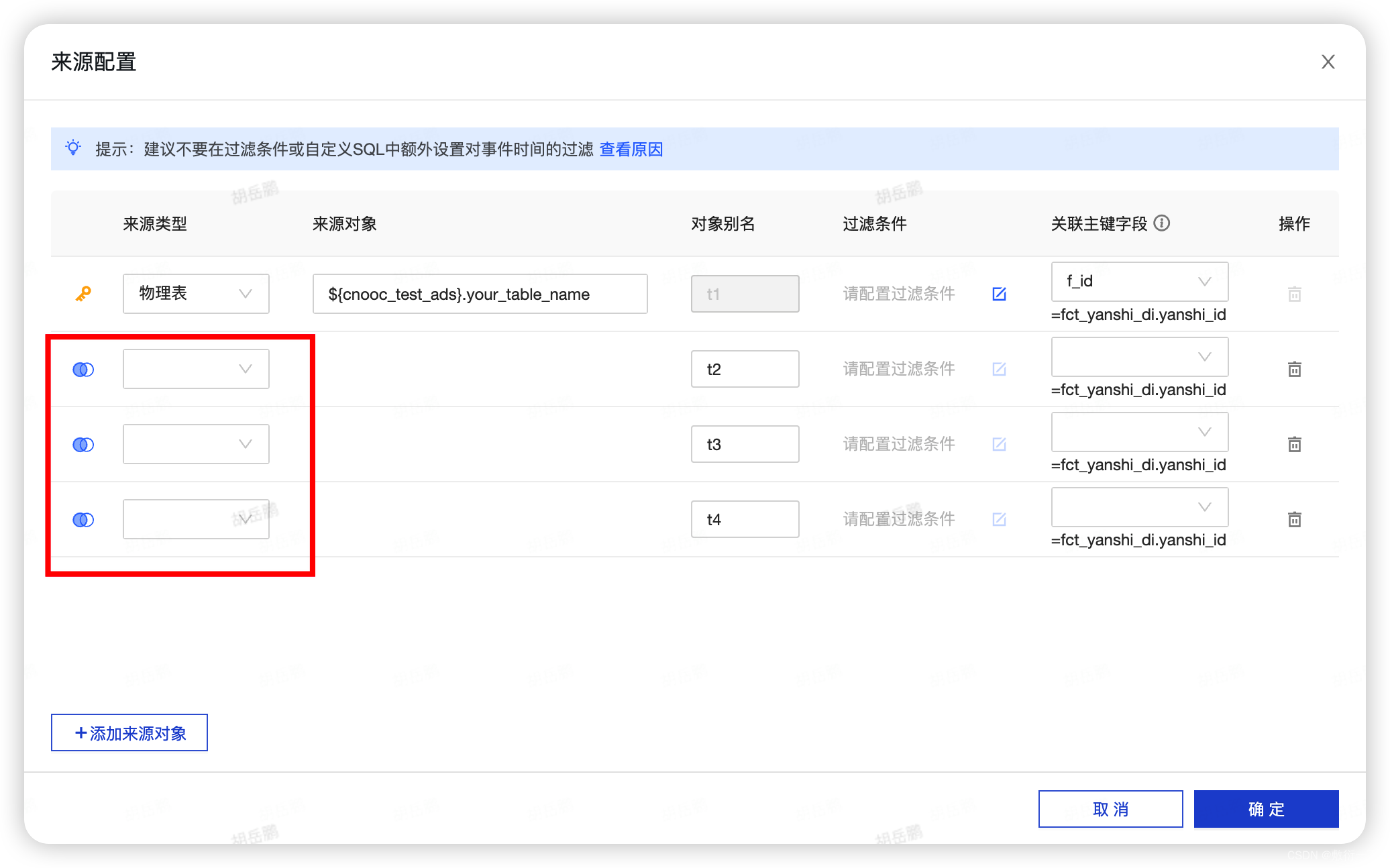
Task: Click the source object input with your_table_name
Action: 480,294
